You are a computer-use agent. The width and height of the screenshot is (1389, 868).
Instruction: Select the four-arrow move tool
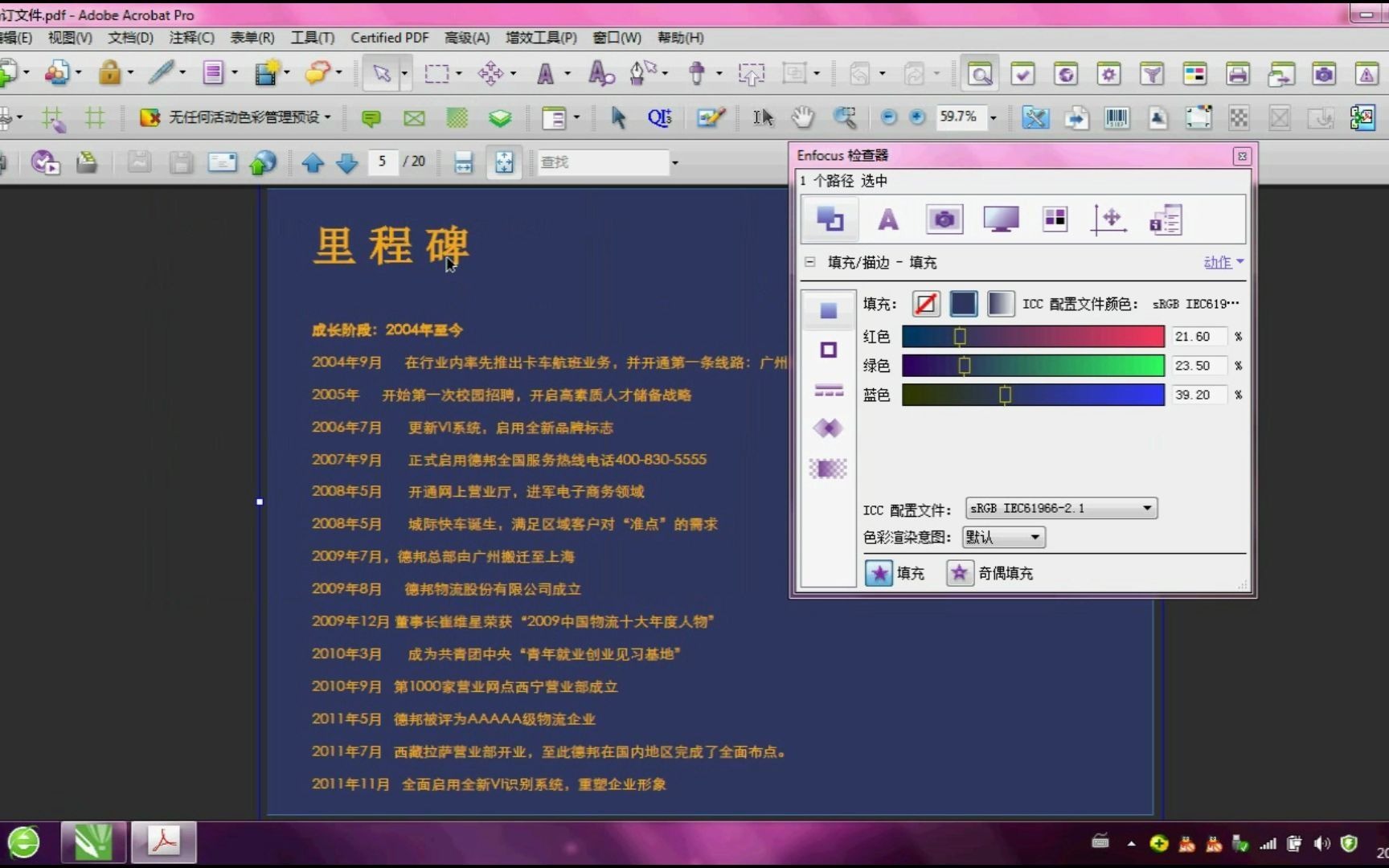(x=490, y=73)
